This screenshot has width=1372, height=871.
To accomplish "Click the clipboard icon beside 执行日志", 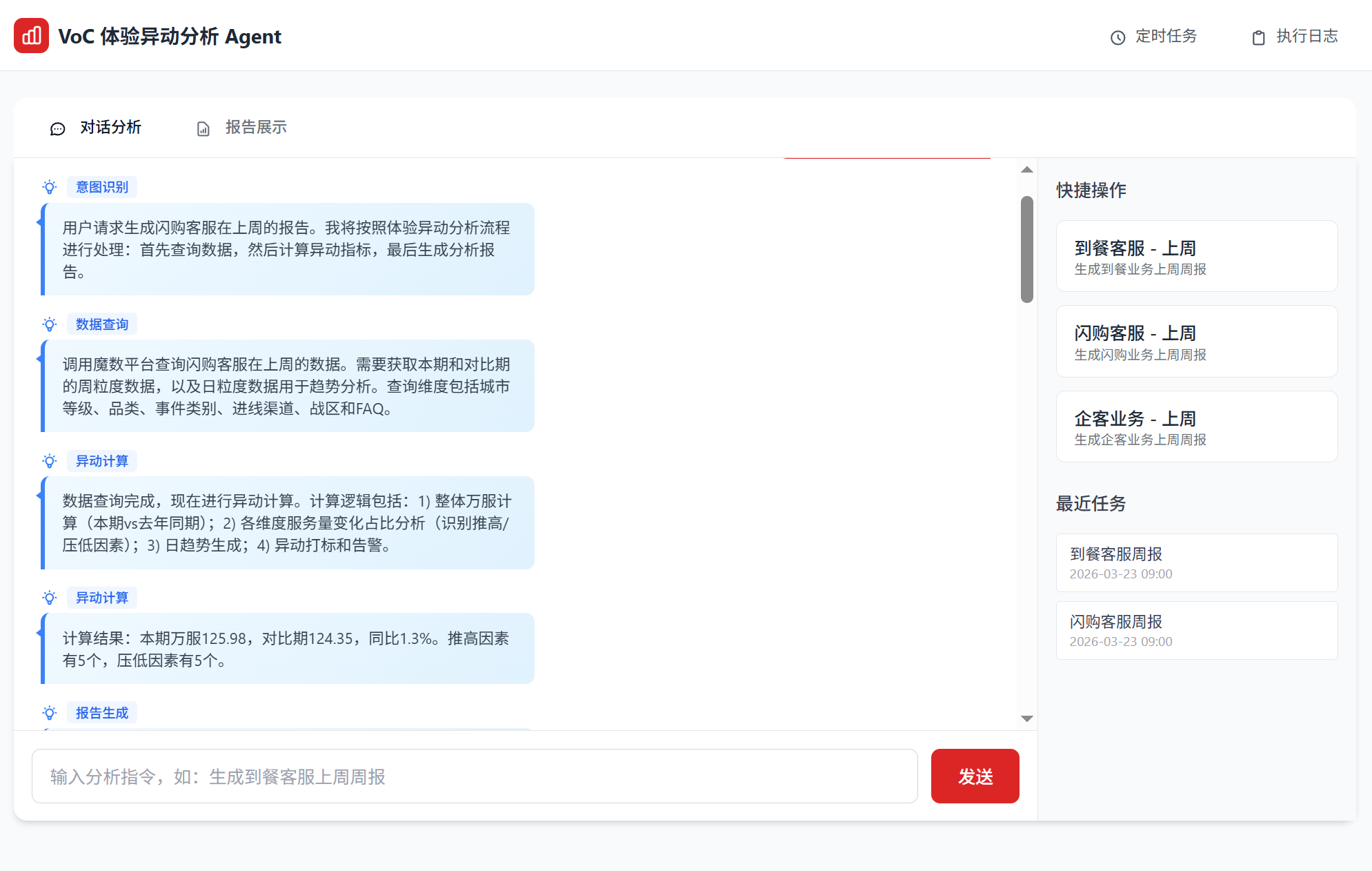I will [1258, 37].
